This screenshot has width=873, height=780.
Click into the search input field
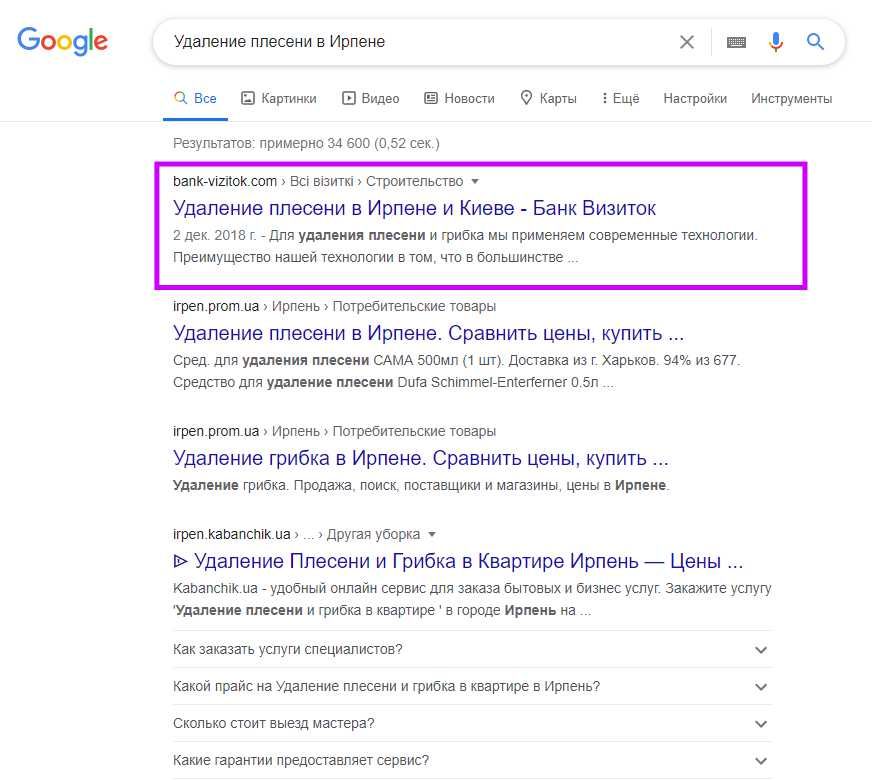(420, 42)
